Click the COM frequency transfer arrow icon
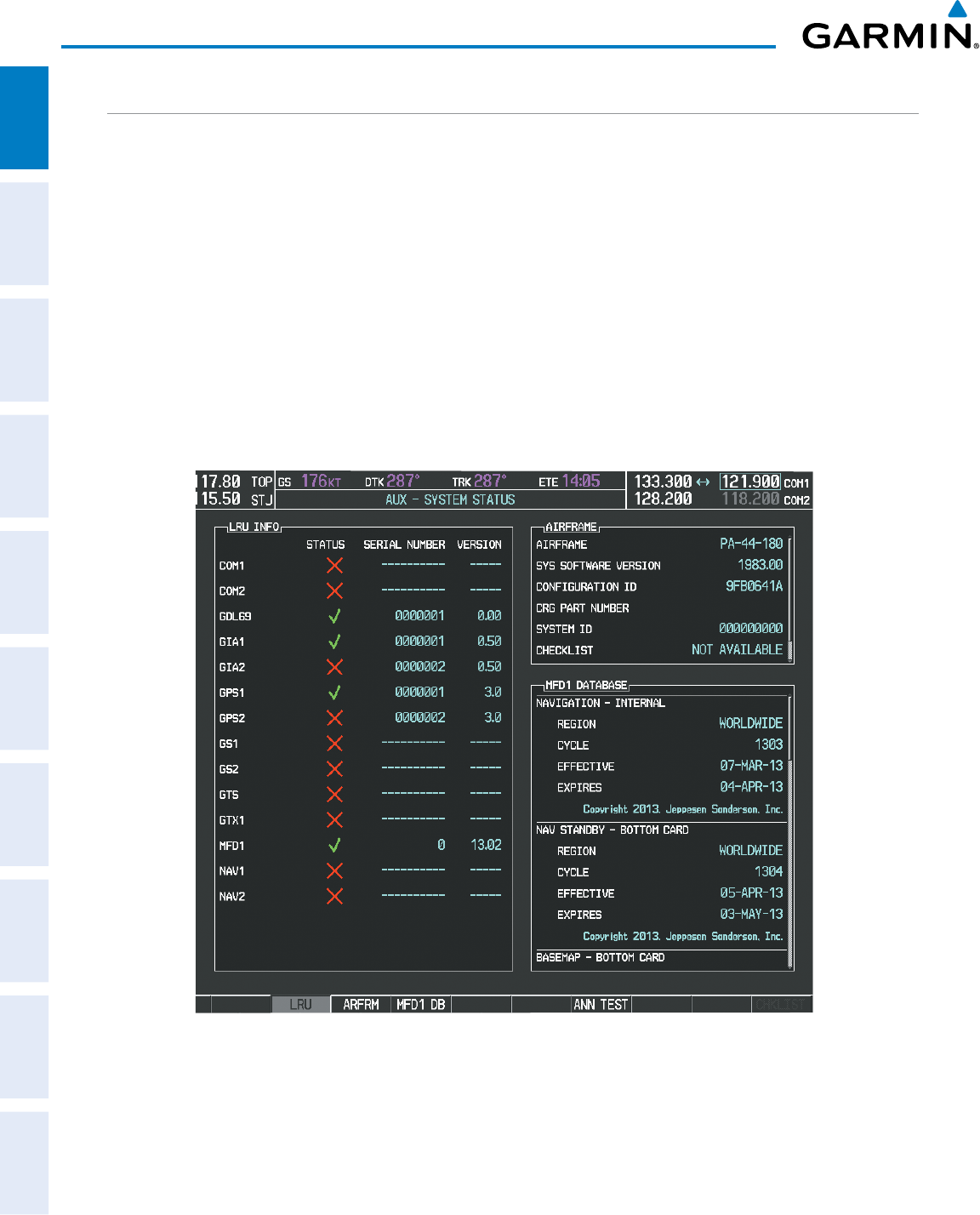The image size is (980, 1215). pyautogui.click(x=703, y=482)
